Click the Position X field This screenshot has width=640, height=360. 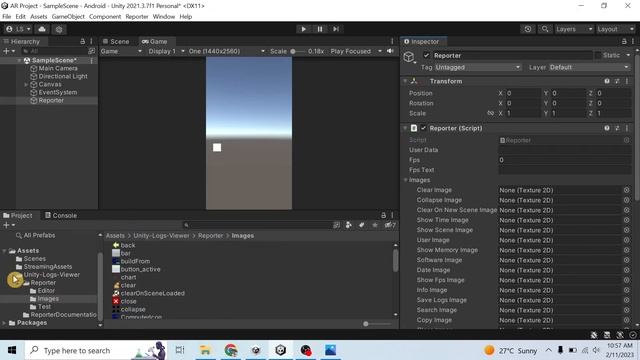pos(523,93)
